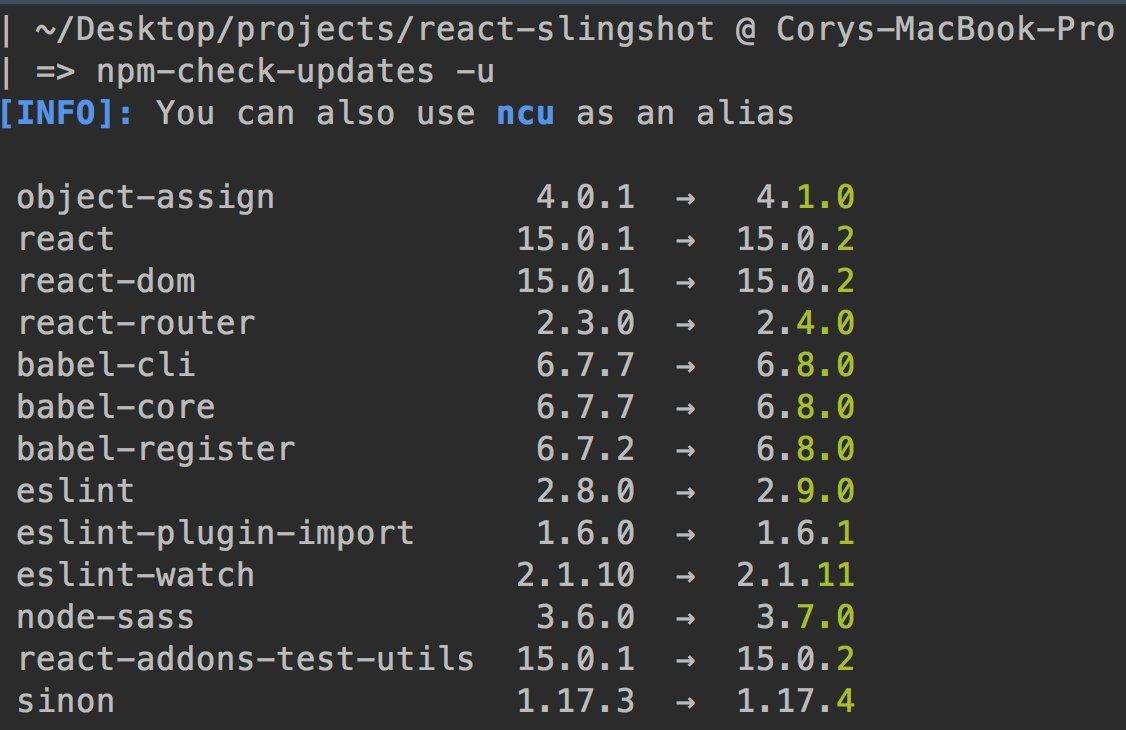Click the old version 6.7.2 of babel-register
The image size is (1126, 730).
click(x=585, y=449)
